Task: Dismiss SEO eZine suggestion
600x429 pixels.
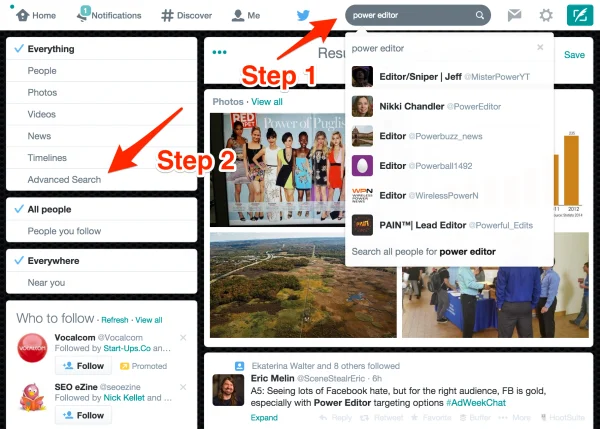Action: tap(183, 387)
